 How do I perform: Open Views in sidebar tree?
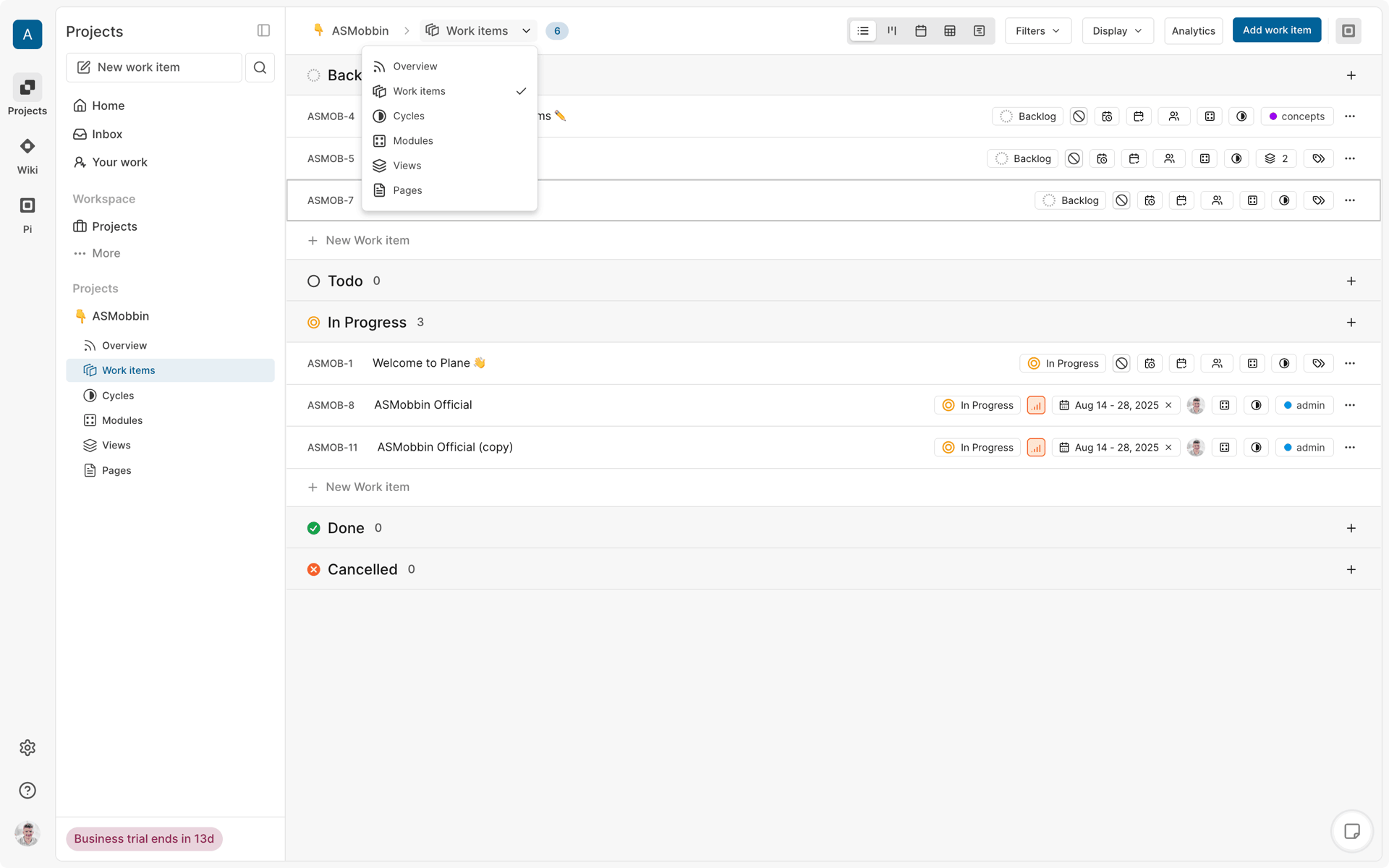click(170, 446)
